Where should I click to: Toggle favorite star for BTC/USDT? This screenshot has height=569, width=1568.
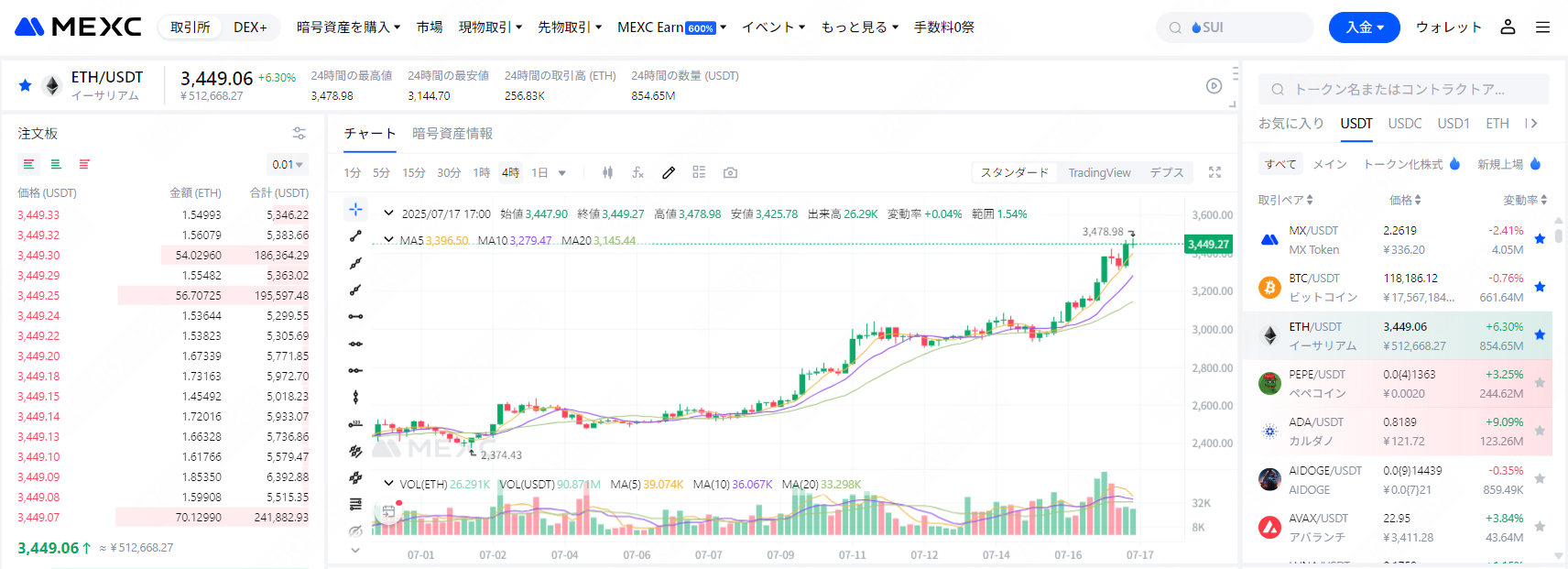click(x=1540, y=287)
